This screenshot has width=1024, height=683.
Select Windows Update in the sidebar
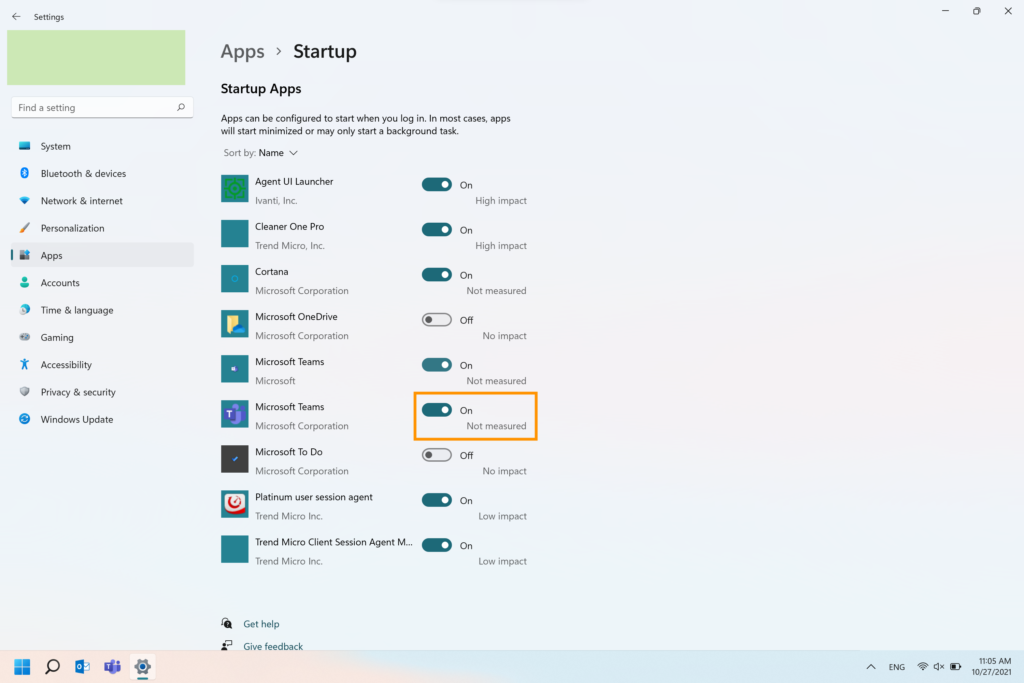(x=76, y=419)
